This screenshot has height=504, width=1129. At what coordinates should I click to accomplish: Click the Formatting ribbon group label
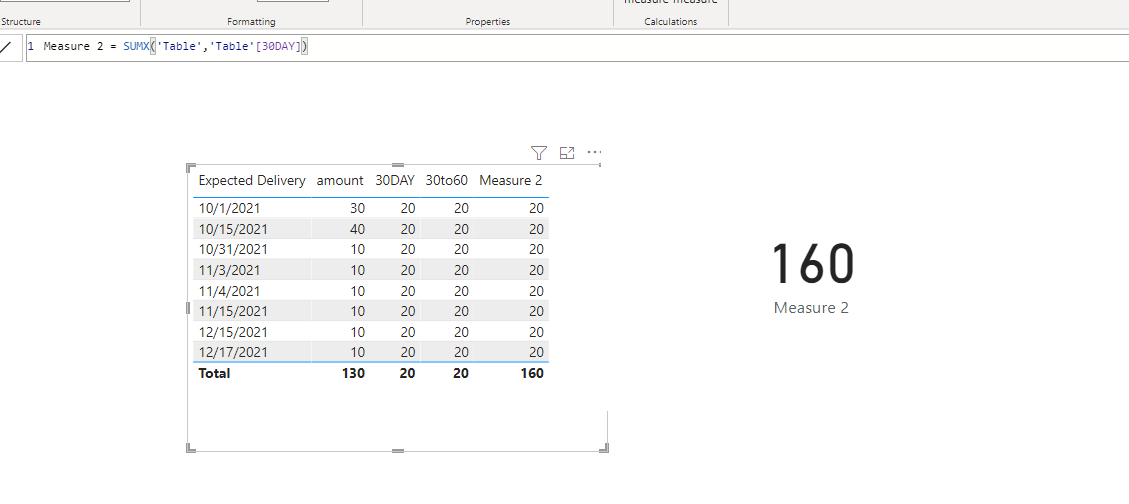point(251,22)
